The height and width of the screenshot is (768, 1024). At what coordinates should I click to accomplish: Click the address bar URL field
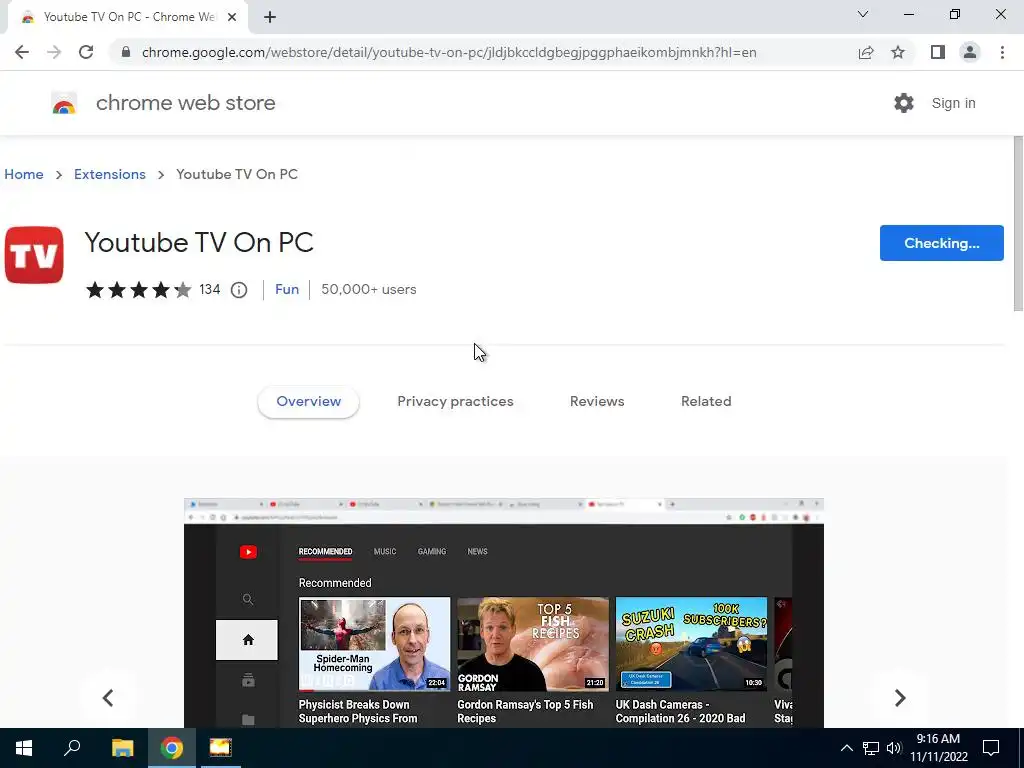(449, 52)
